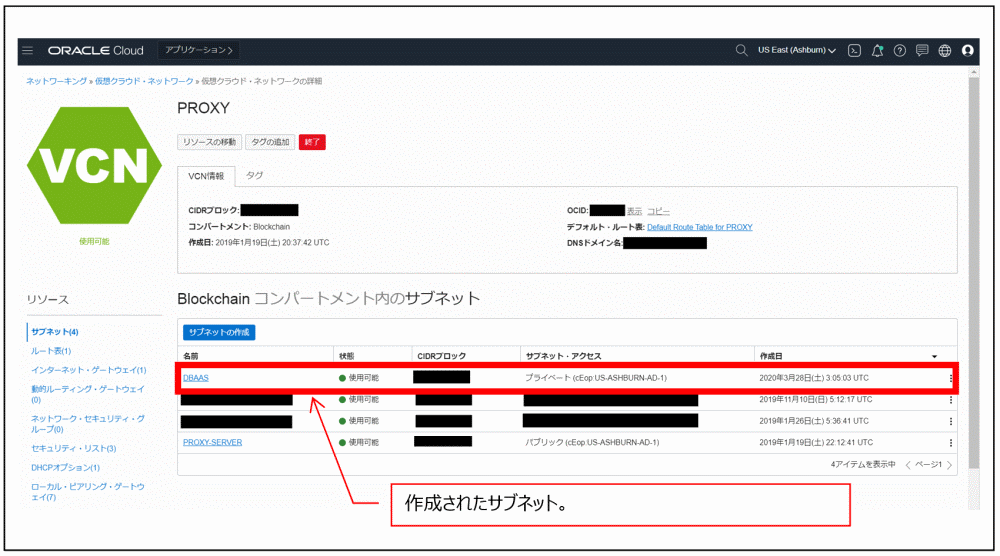Image resolution: width=1000 pixels, height=556 pixels.
Task: Click the サブネットの作成 button
Action: click(219, 332)
